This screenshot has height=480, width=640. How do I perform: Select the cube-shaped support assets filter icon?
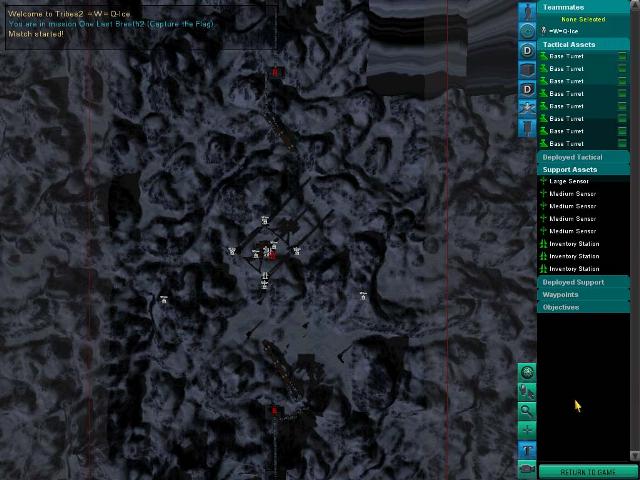(527, 70)
